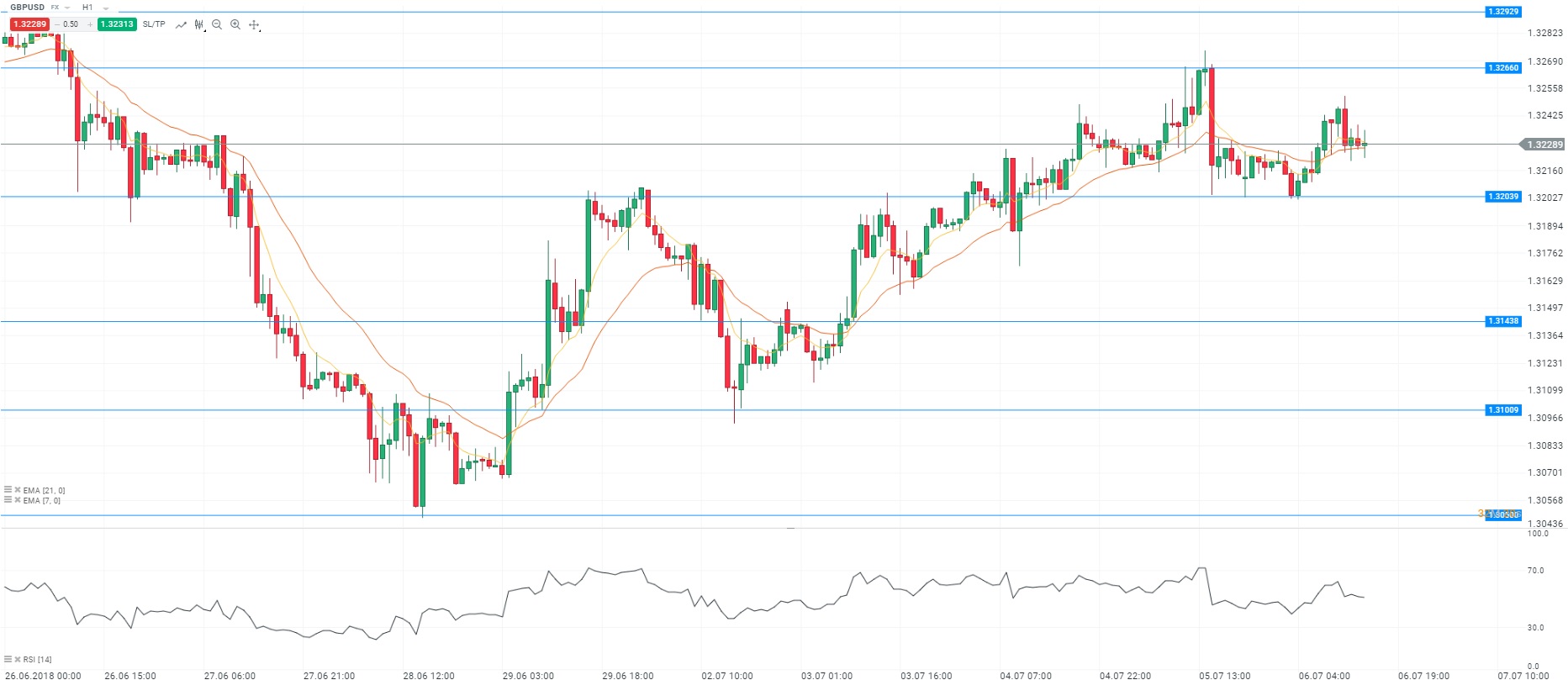Viewport: 1568px width, 680px height.
Task: Zoom in the chart
Action: [x=235, y=25]
